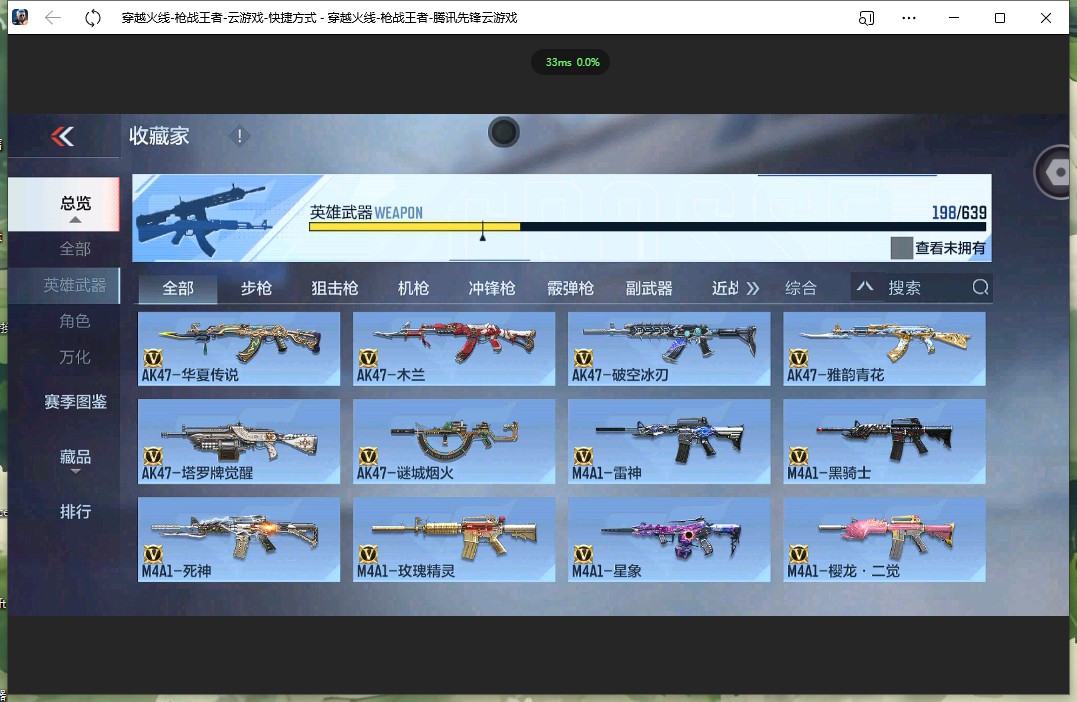Open 角色 in the left sidebar

coord(75,321)
